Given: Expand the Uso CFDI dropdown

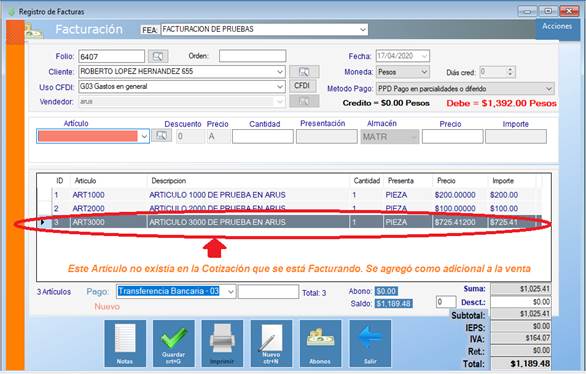Looking at the screenshot, I should pyautogui.click(x=280, y=87).
